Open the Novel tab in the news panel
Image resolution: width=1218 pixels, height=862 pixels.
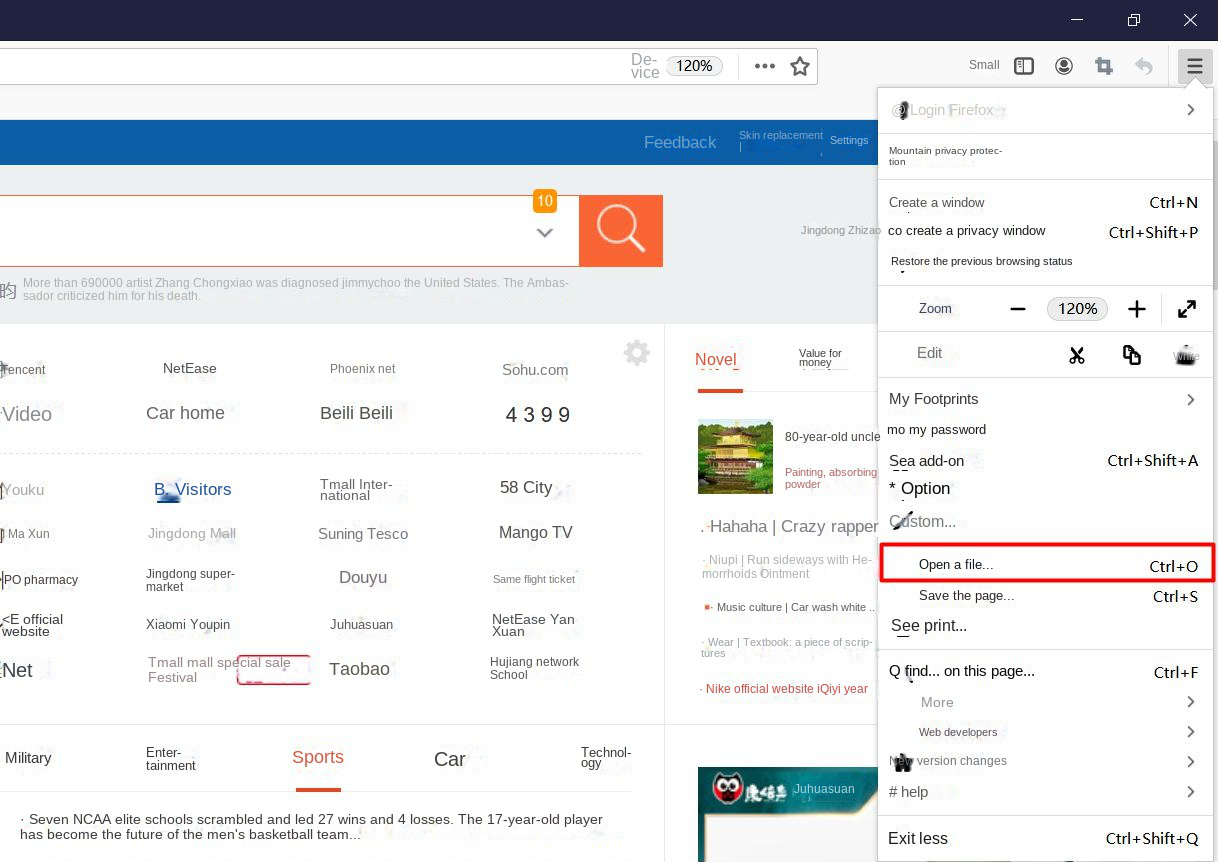click(716, 360)
